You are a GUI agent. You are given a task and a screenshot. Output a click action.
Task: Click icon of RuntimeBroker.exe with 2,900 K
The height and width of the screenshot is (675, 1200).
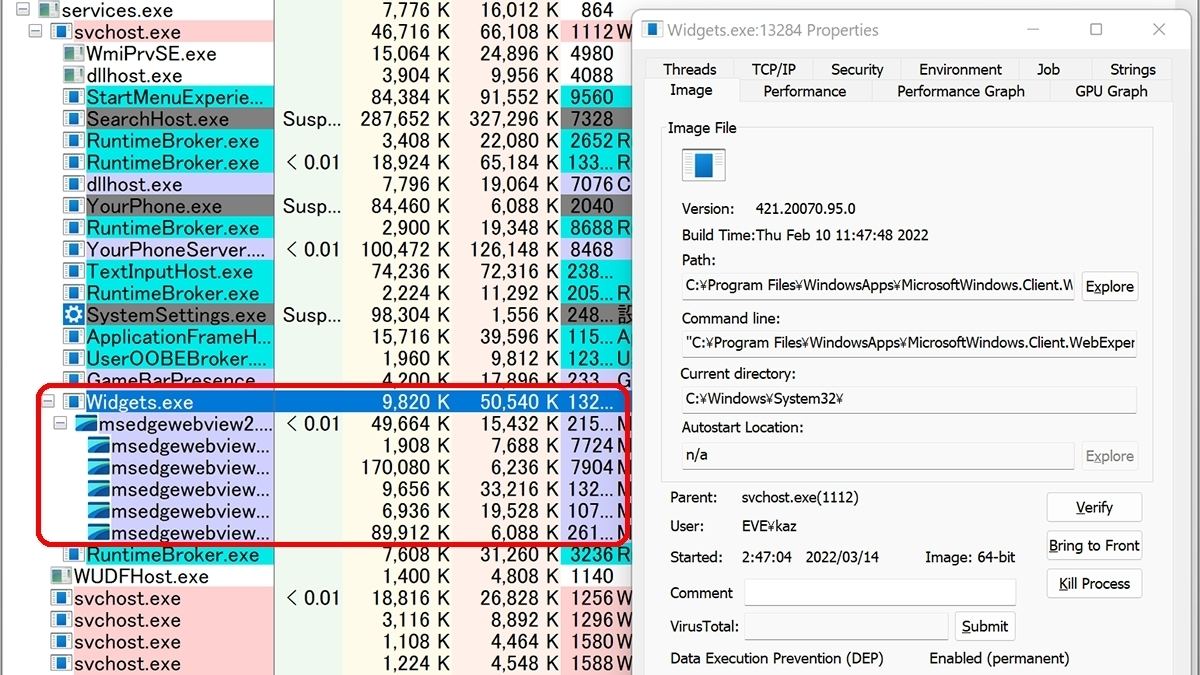pyautogui.click(x=73, y=228)
